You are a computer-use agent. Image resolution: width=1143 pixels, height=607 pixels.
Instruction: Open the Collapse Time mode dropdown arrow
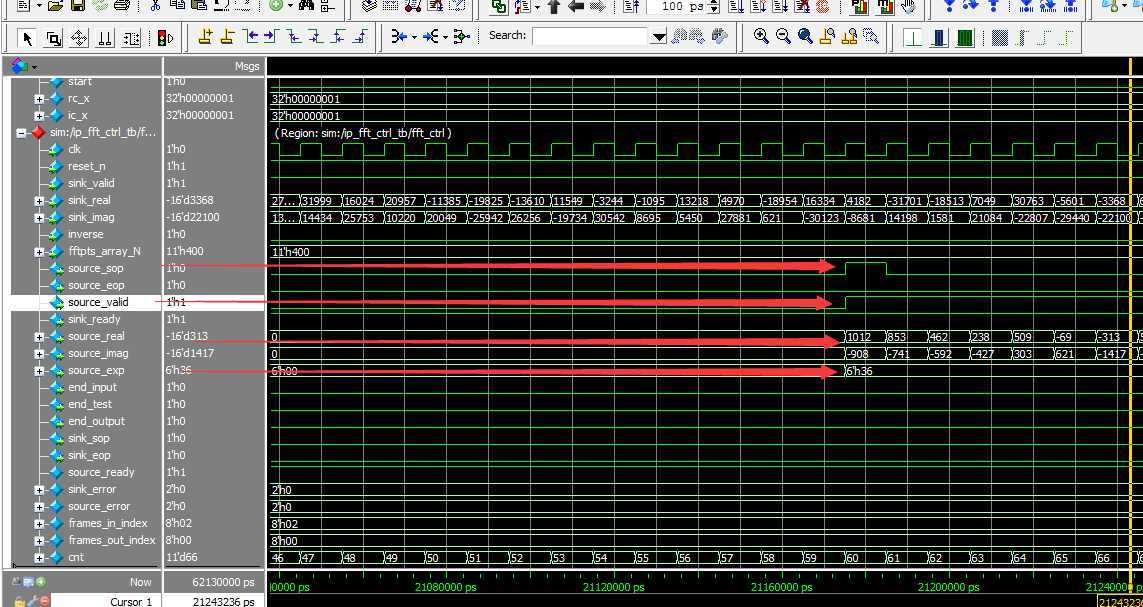click(x=445, y=37)
